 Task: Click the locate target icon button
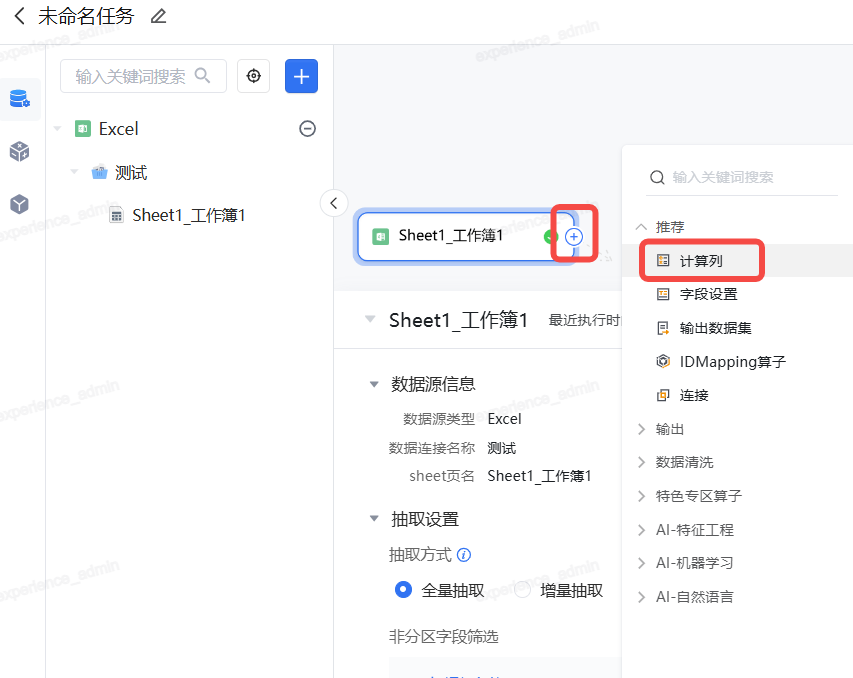pos(254,76)
